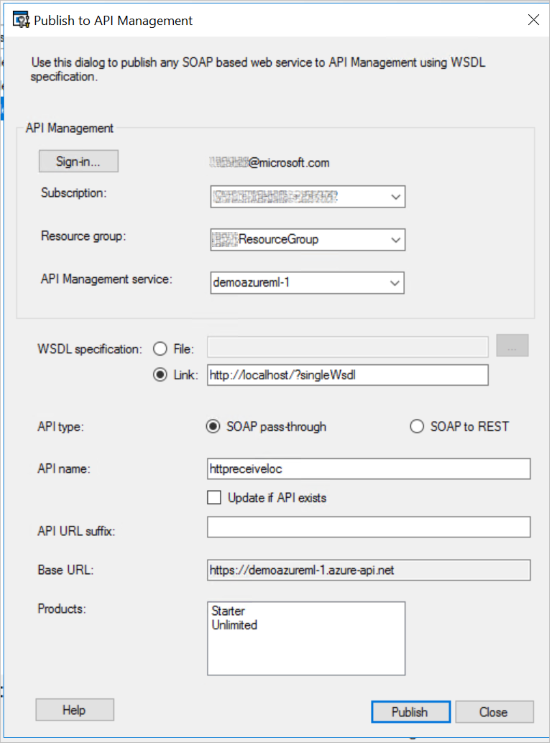Select Unlimited in Products list
Image resolution: width=550 pixels, height=743 pixels.
coord(234,625)
